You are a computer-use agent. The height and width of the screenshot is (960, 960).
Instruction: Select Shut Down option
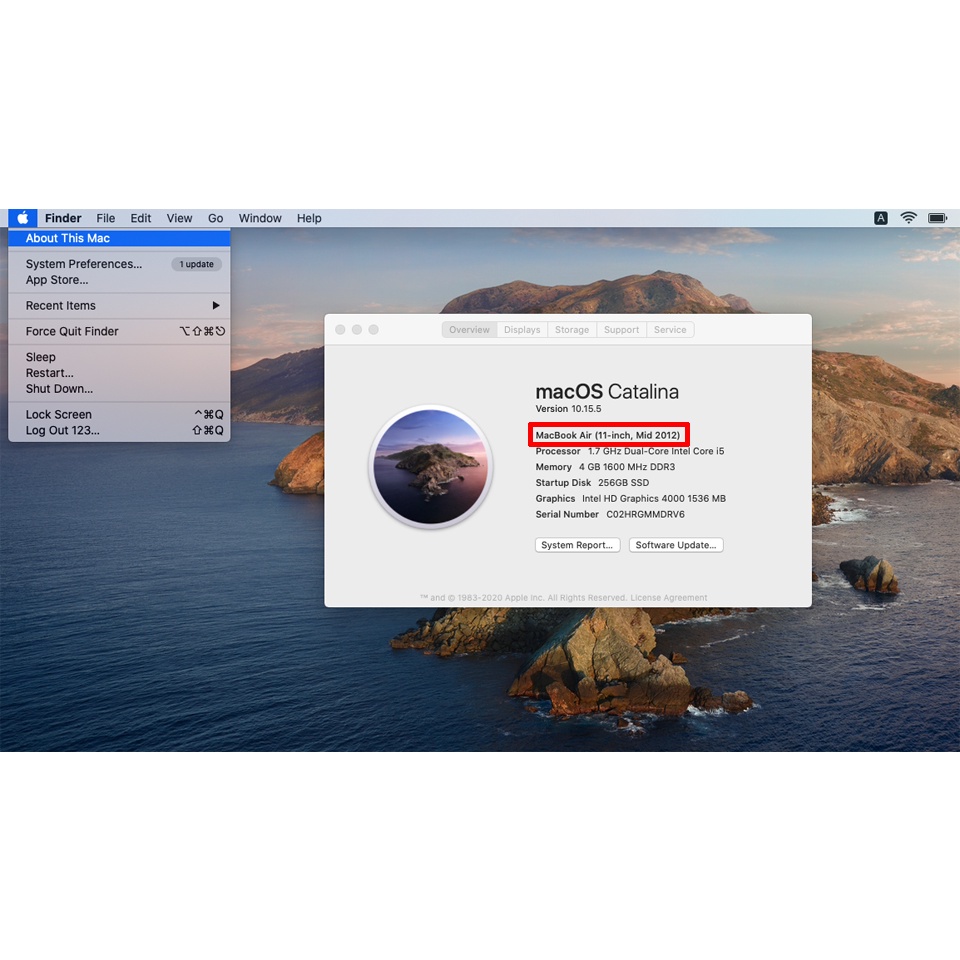coord(59,389)
